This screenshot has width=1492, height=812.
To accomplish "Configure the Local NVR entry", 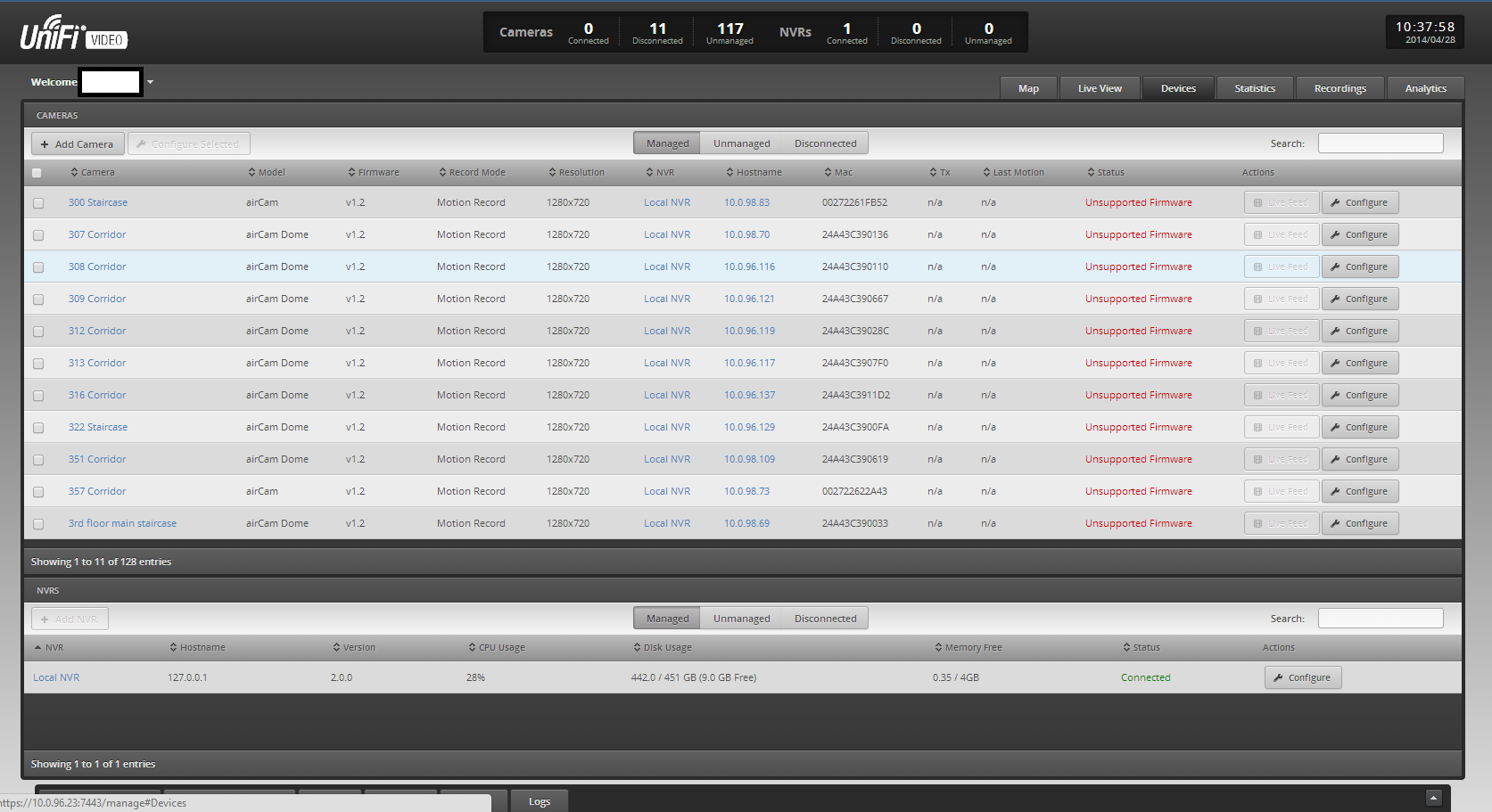I will [x=1302, y=677].
